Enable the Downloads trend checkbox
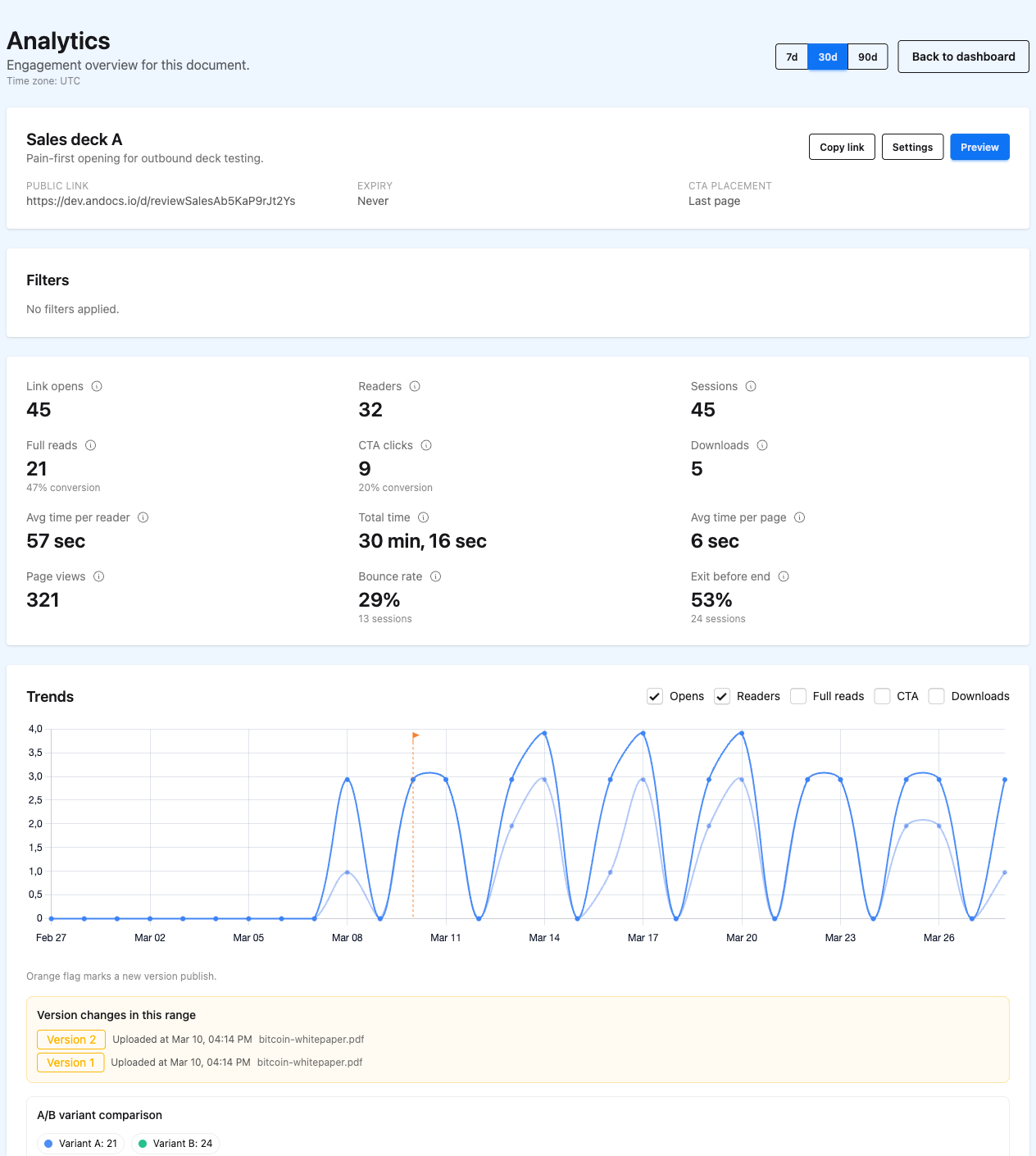 pyautogui.click(x=936, y=696)
